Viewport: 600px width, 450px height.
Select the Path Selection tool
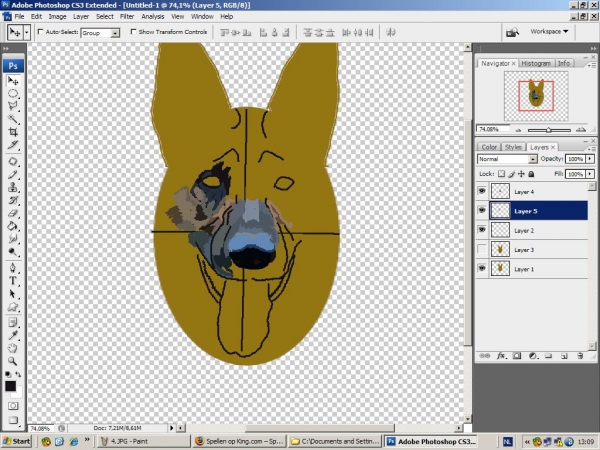point(13,294)
